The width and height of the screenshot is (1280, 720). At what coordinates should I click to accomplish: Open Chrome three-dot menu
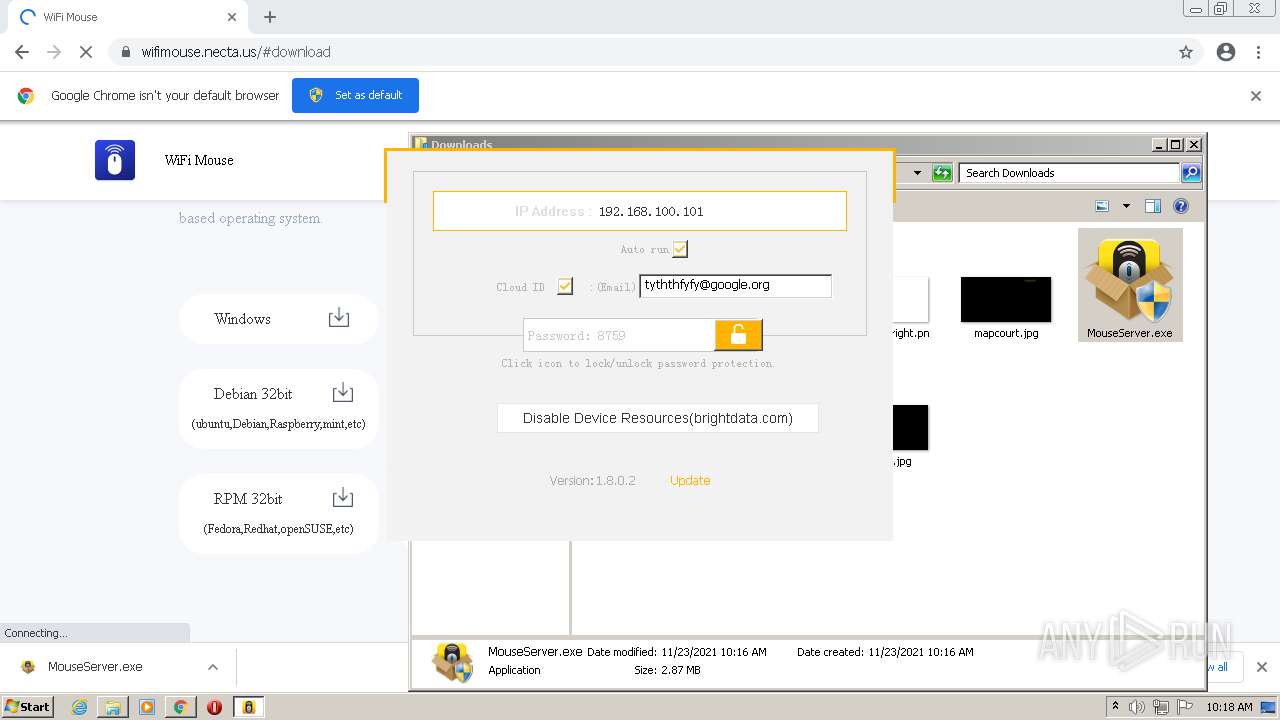(1258, 52)
